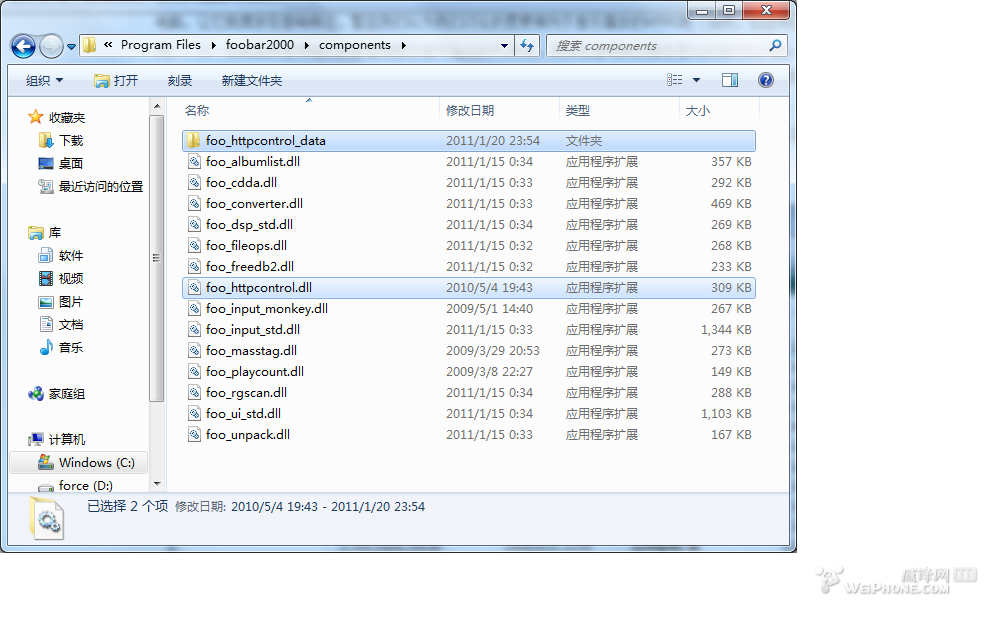Select the foo_httpcontrol.dll file icon
The image size is (1008, 630).
tap(194, 288)
